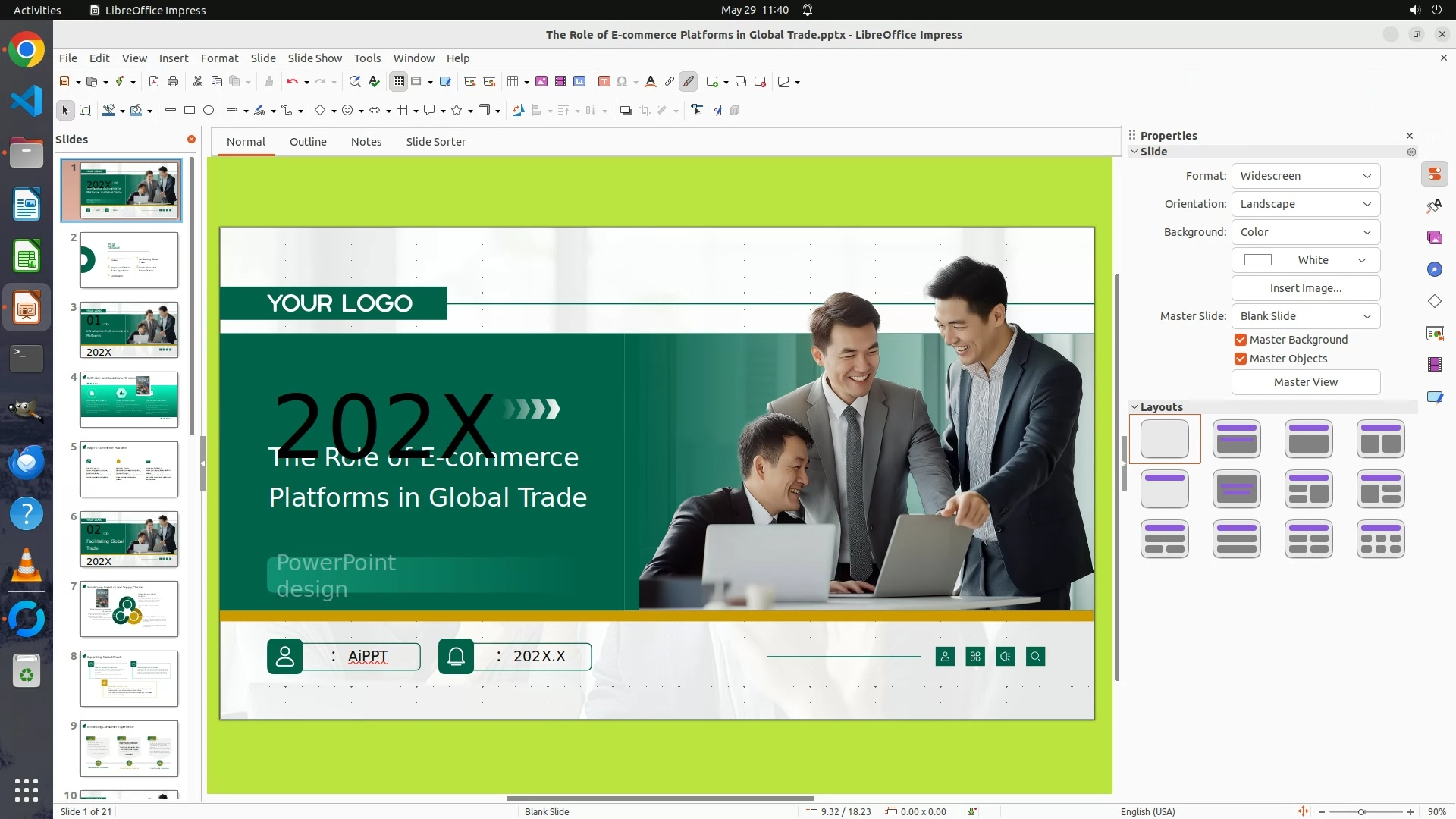Click the Insert Text Box icon

tap(604, 82)
